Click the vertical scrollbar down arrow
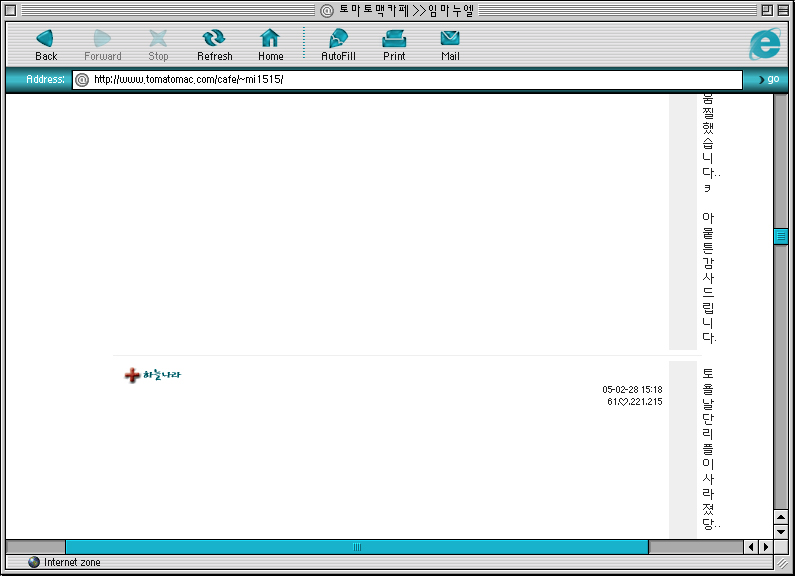The width and height of the screenshot is (795, 576). coord(781,532)
